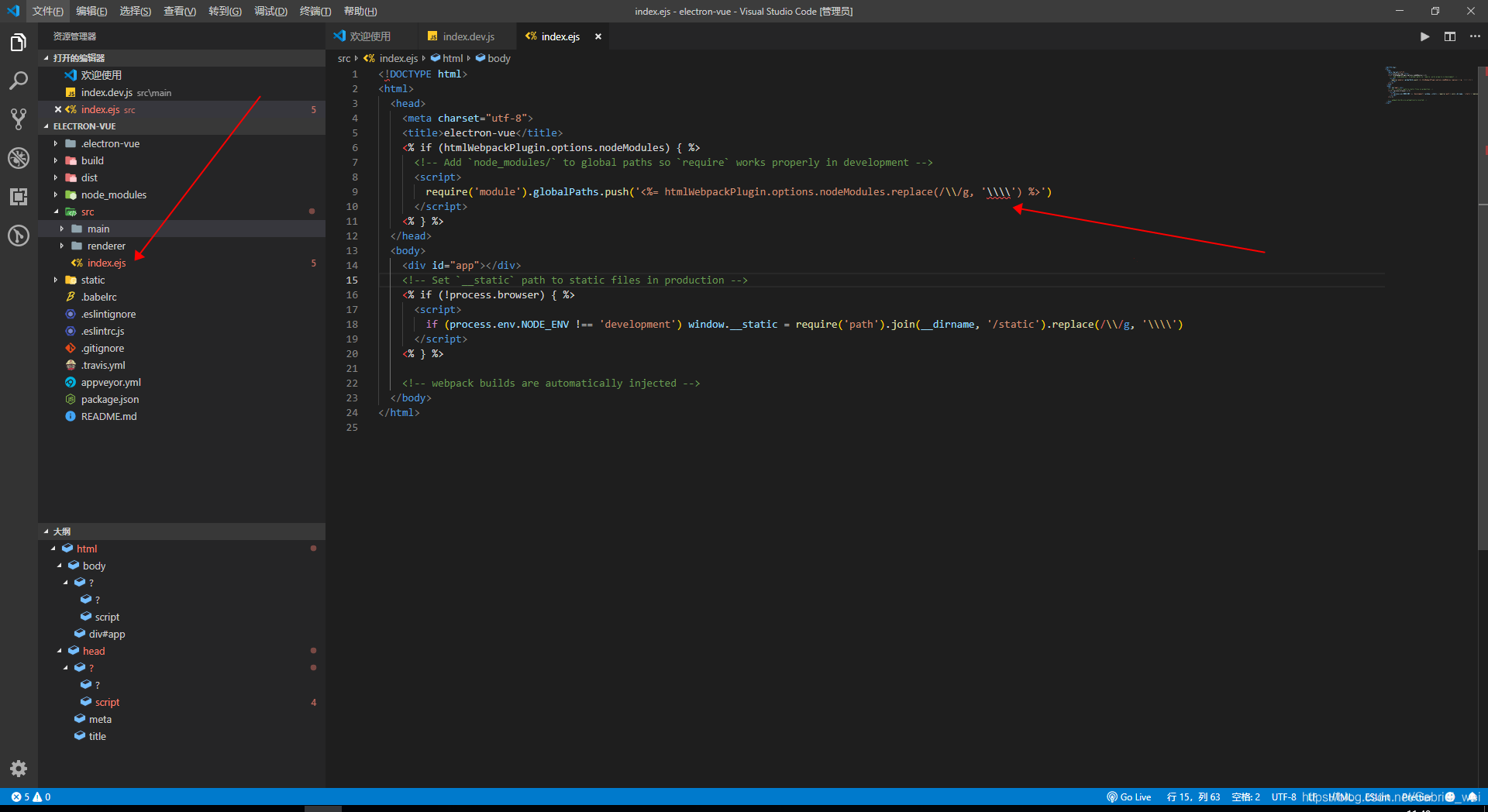Open the package.json file

coord(182,399)
